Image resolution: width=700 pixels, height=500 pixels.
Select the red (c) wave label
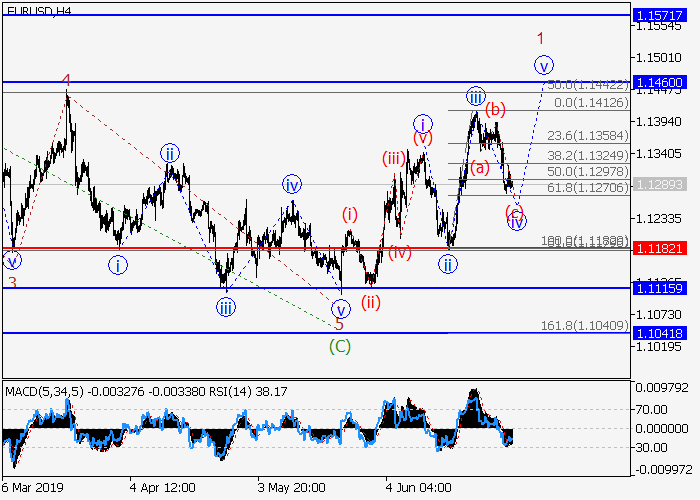pyautogui.click(x=514, y=211)
